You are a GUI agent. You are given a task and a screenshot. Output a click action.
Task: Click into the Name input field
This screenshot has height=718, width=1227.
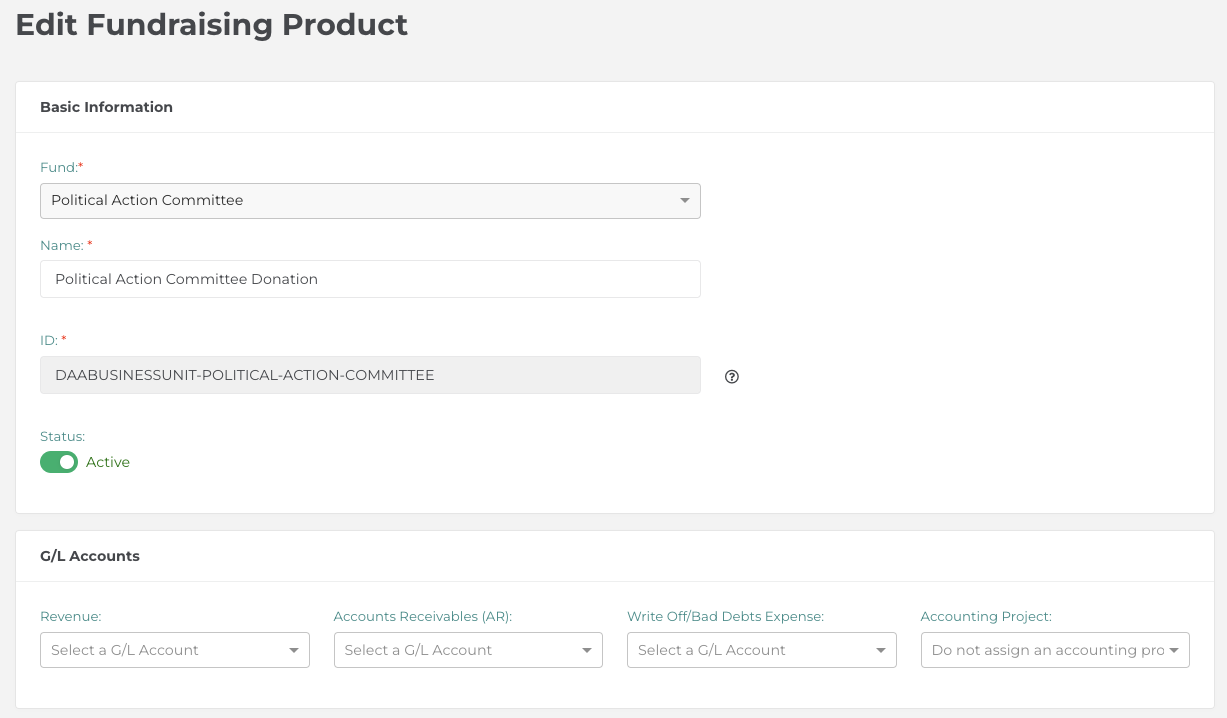[x=370, y=279]
